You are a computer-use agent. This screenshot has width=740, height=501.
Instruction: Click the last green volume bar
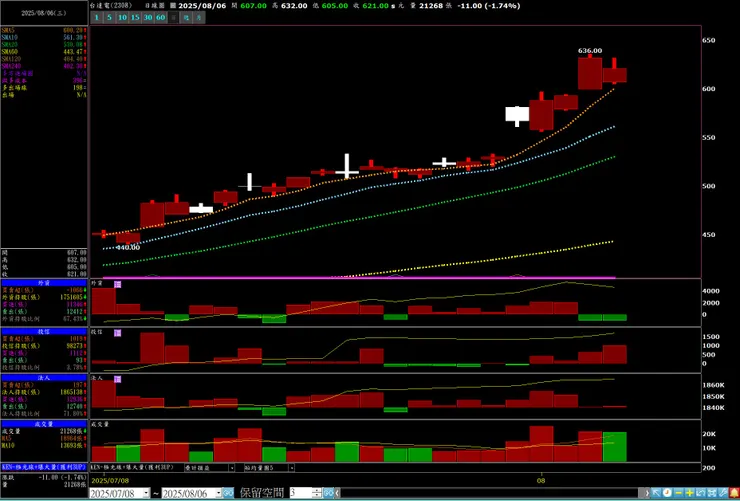pyautogui.click(x=615, y=447)
